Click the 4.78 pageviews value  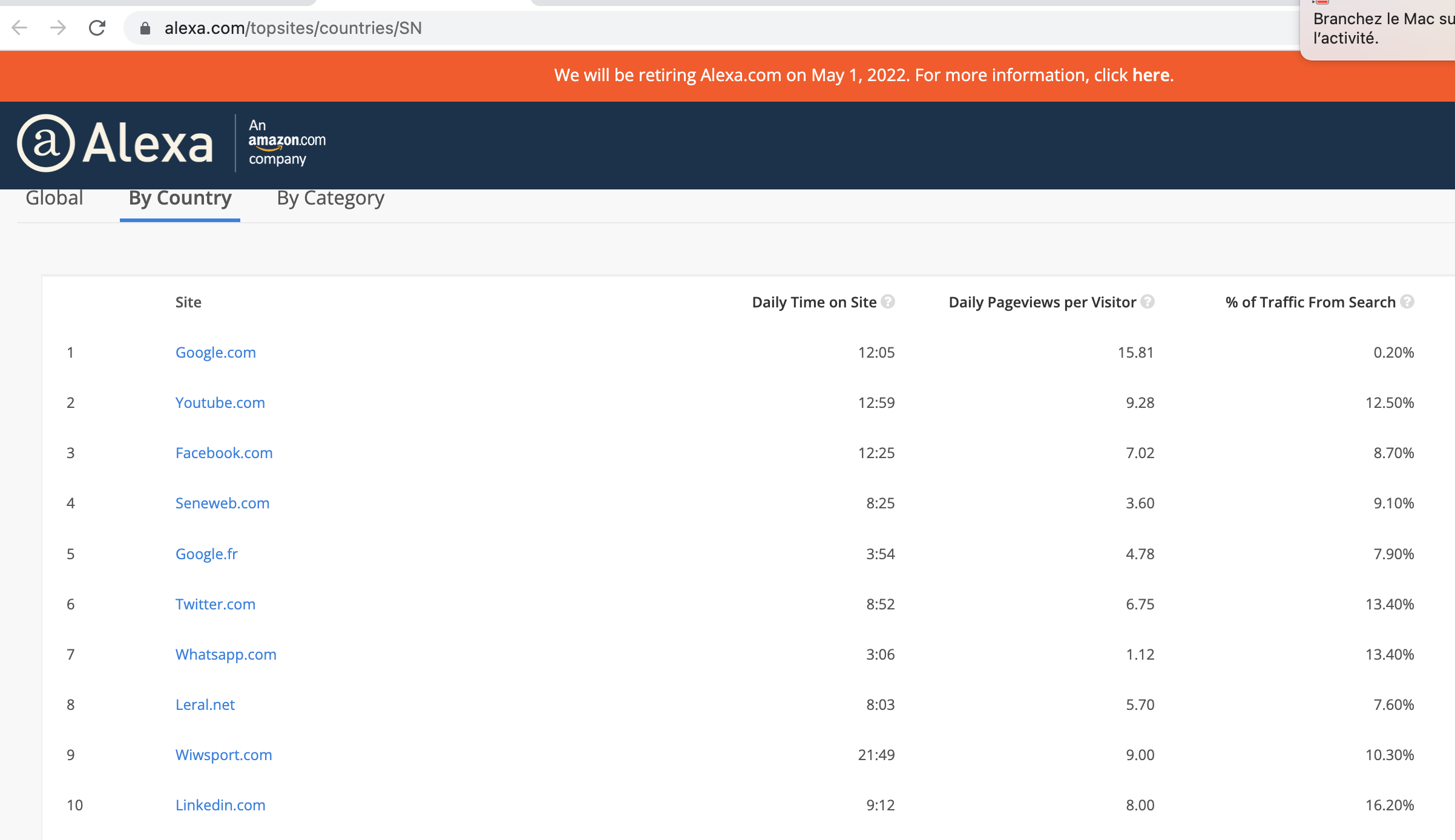1140,554
